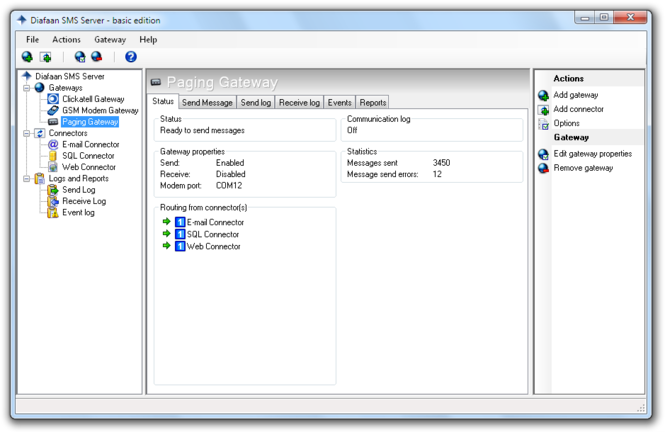The height and width of the screenshot is (432, 665).
Task: Select the Diafaan SMS Server root node
Action: click(70, 76)
